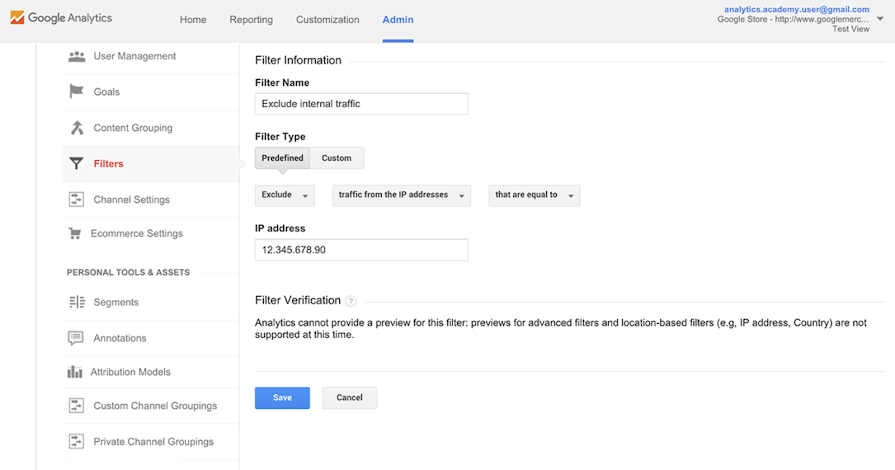This screenshot has width=895, height=470.
Task: Switch to the Reporting tab
Action: 251,20
